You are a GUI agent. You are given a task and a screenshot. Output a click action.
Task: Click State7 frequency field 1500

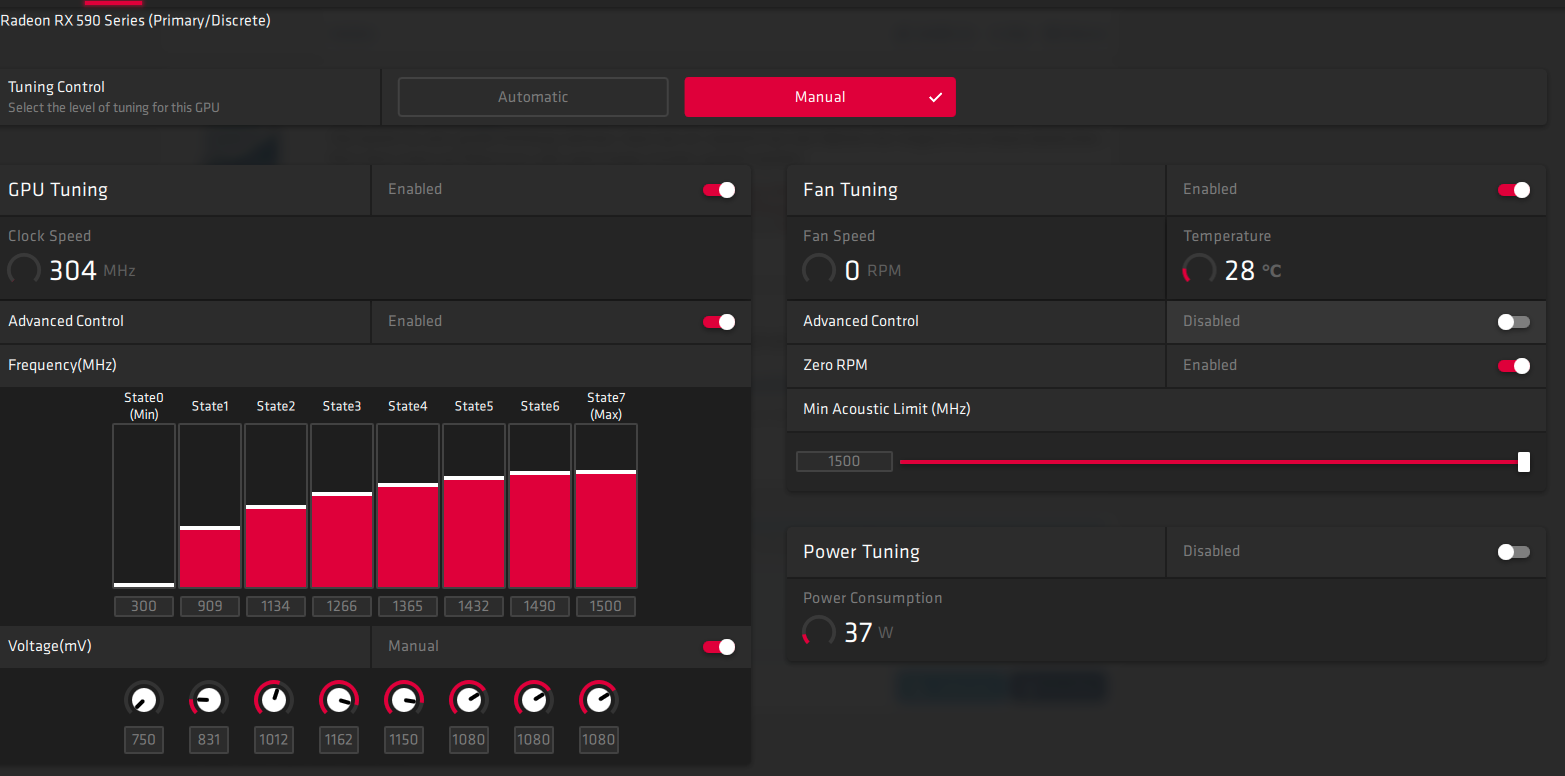(606, 606)
